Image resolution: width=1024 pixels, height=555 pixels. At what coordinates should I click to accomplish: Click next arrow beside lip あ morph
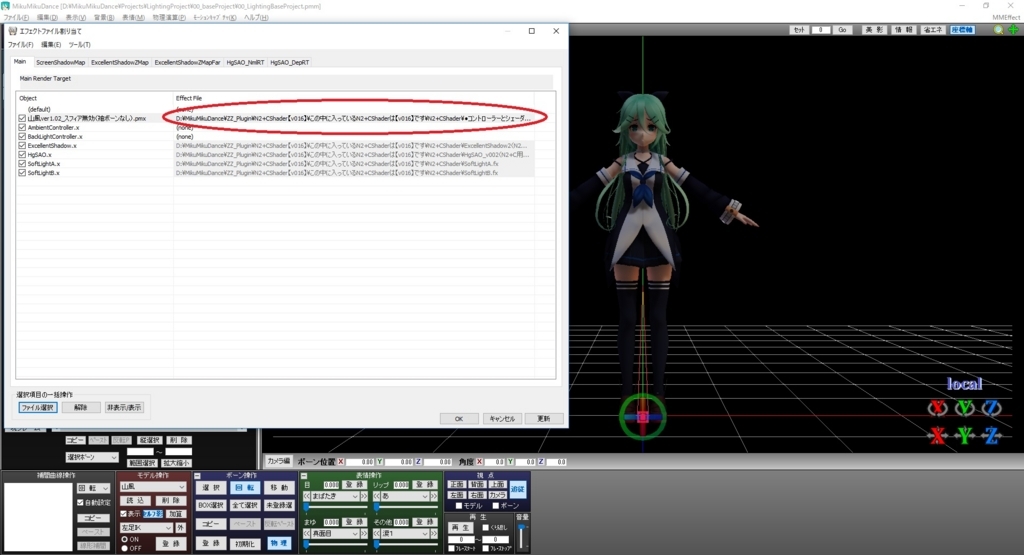[x=434, y=496]
